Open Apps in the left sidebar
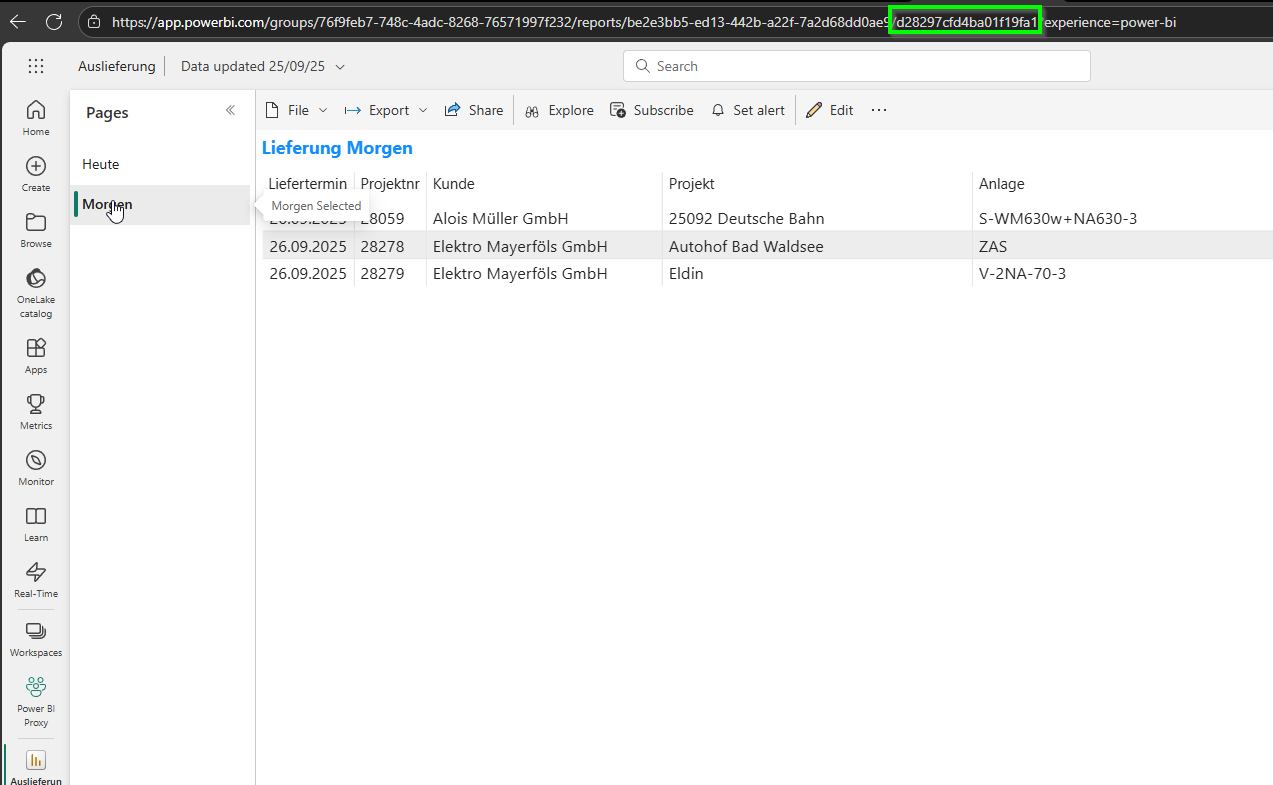 pos(36,355)
